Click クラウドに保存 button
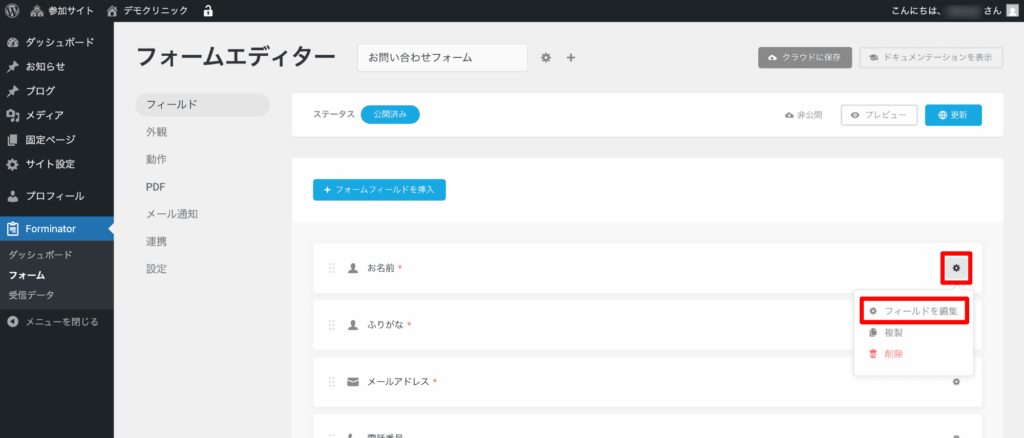 pos(804,58)
